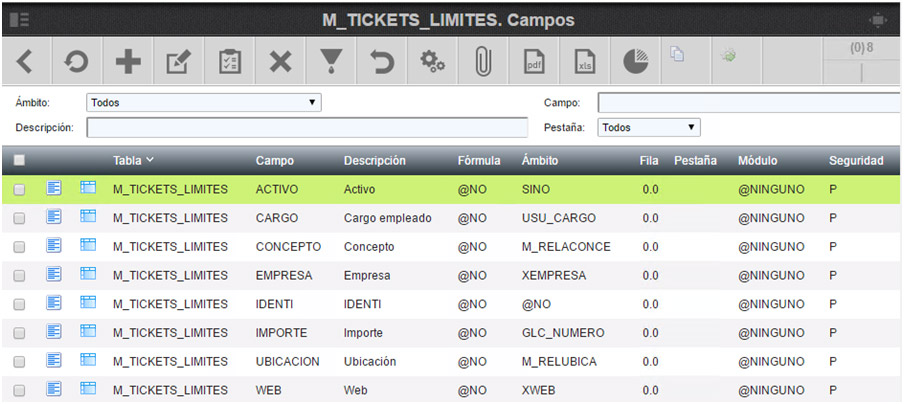The height and width of the screenshot is (404, 904).
Task: Sort by the Tabla column header arrow
Action: [150, 160]
